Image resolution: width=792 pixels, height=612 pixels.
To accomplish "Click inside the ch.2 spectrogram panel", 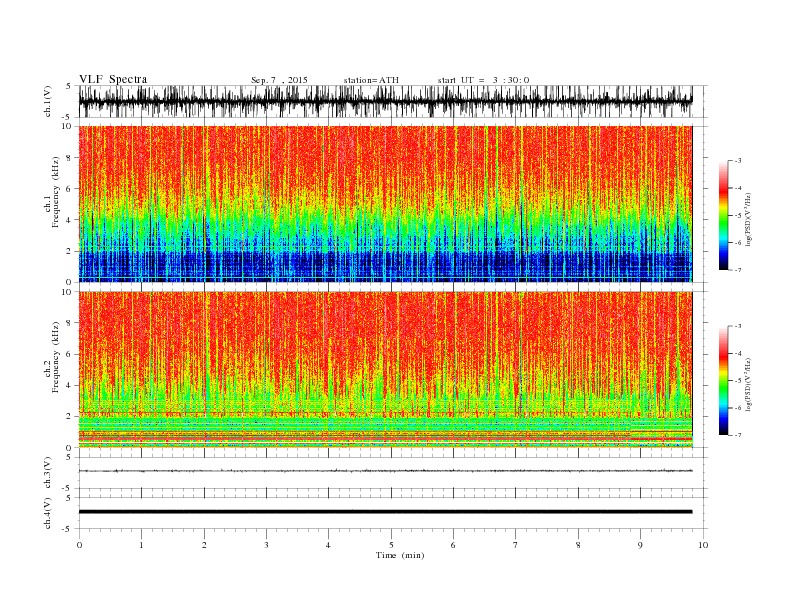I will (x=385, y=369).
